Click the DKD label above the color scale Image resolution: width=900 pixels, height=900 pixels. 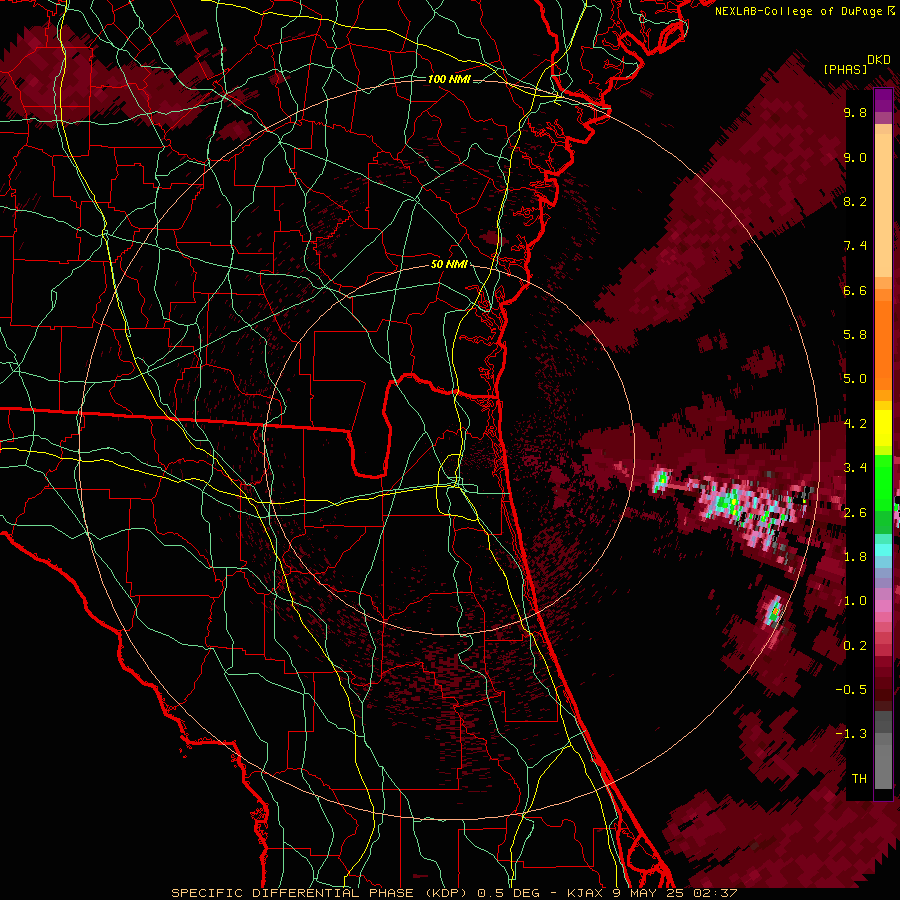pos(879,60)
